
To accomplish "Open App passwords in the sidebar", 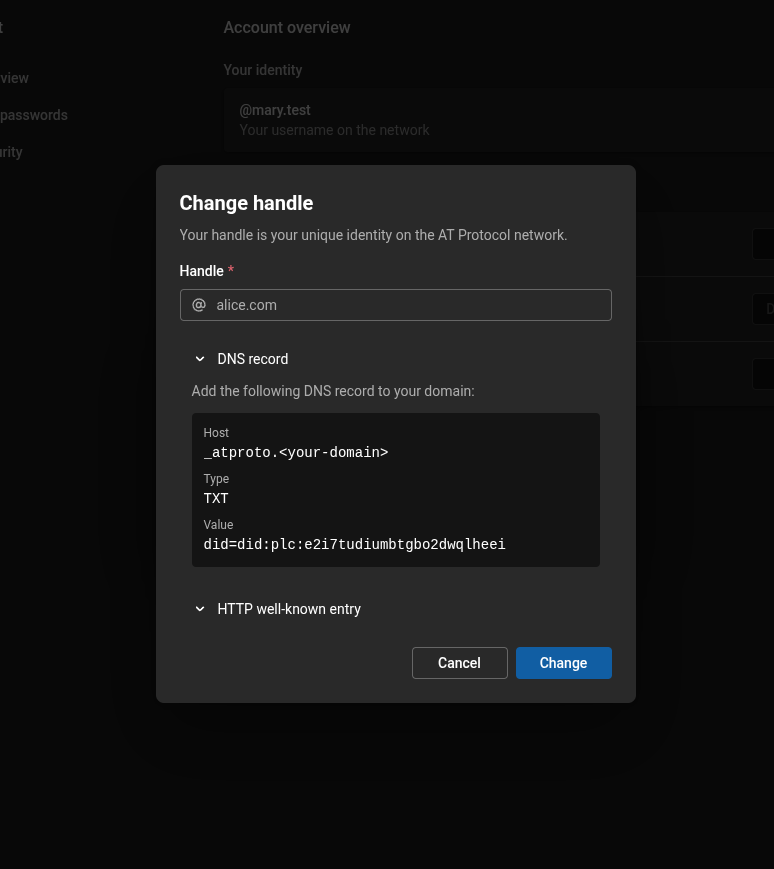I will click(34, 115).
